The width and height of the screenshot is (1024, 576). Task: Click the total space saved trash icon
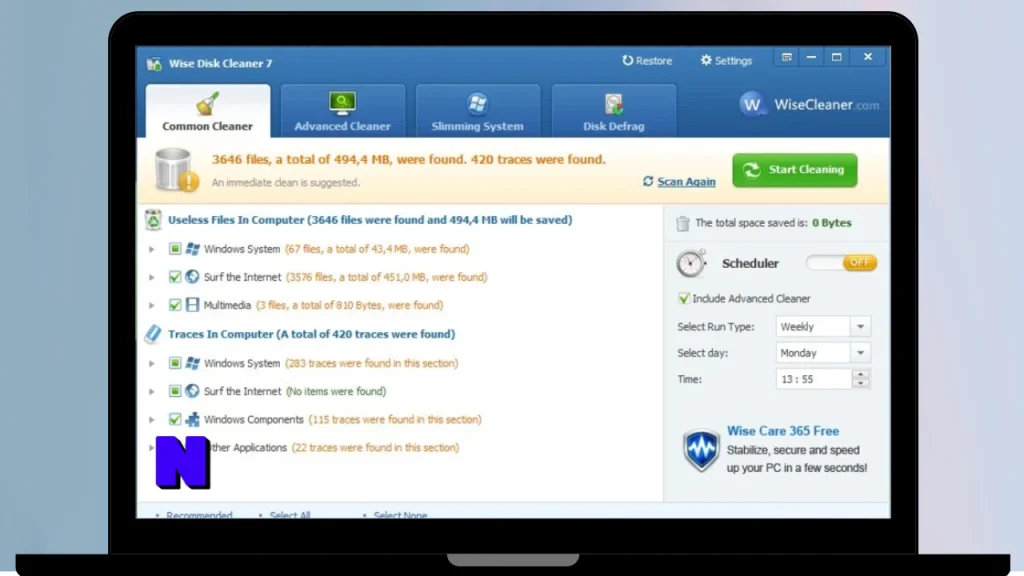(x=682, y=223)
